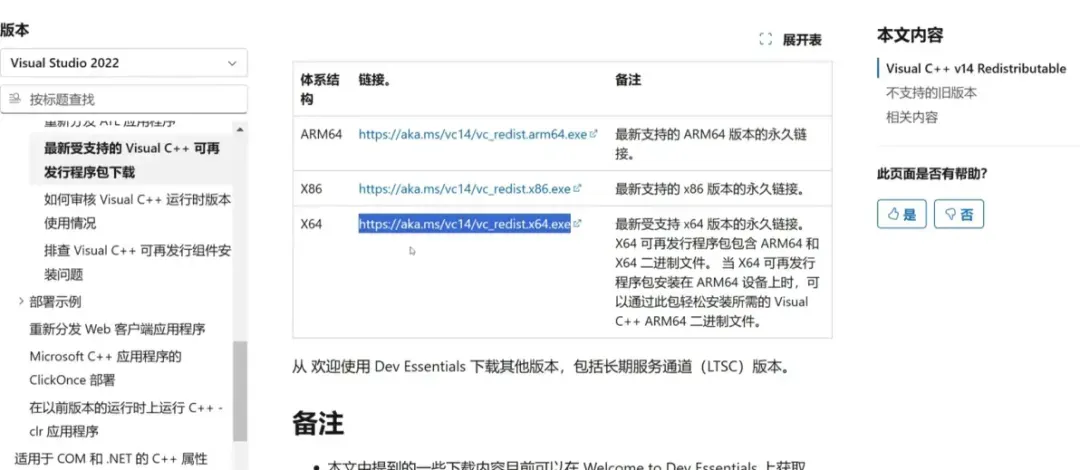Expand the 部署示例 tree node chevron

21,301
